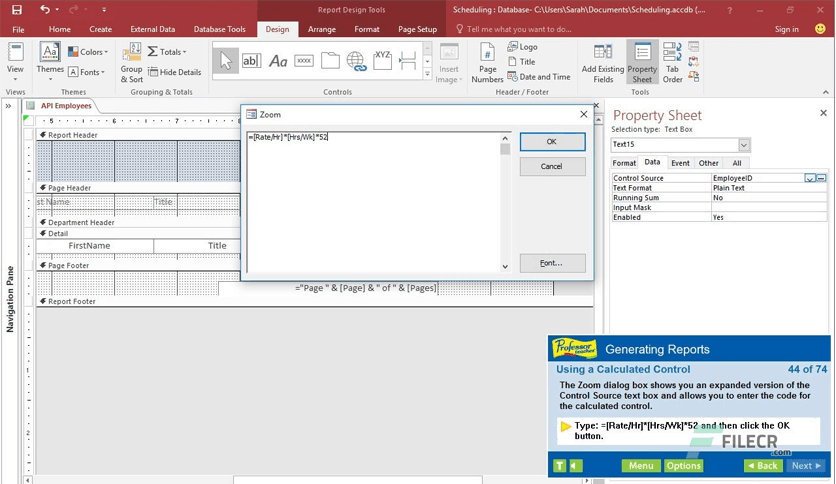836x484 pixels.
Task: Click the Group & Sort button
Action: coord(132,63)
